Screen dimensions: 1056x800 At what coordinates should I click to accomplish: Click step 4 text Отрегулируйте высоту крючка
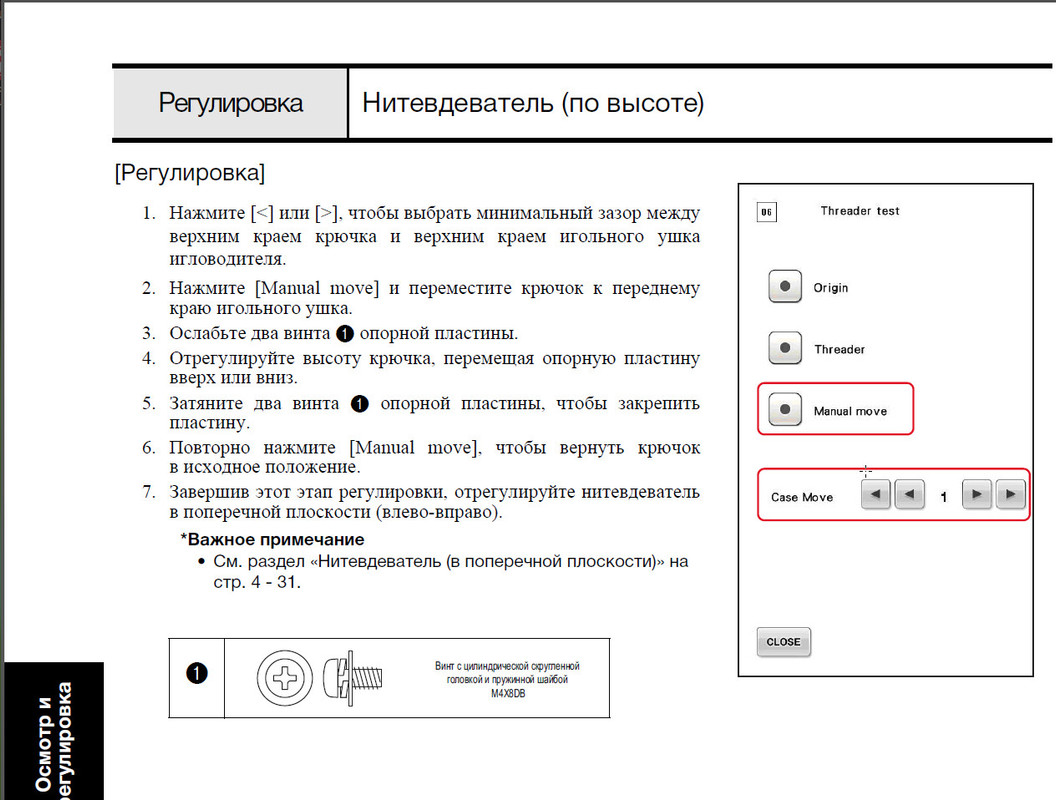coord(434,368)
